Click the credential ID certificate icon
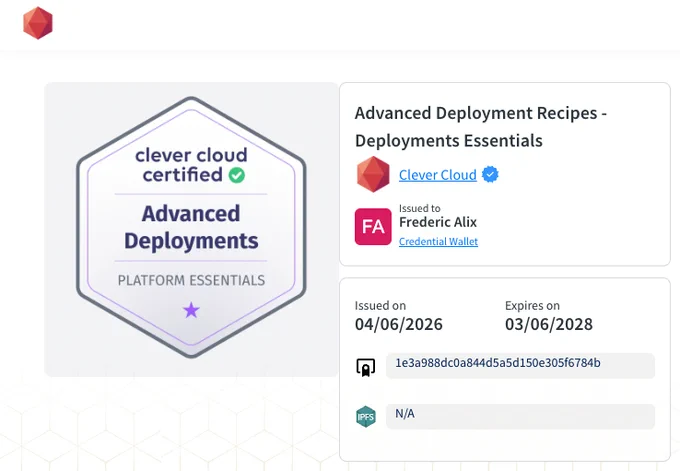Screen dimensions: 680x471 [x=366, y=367]
